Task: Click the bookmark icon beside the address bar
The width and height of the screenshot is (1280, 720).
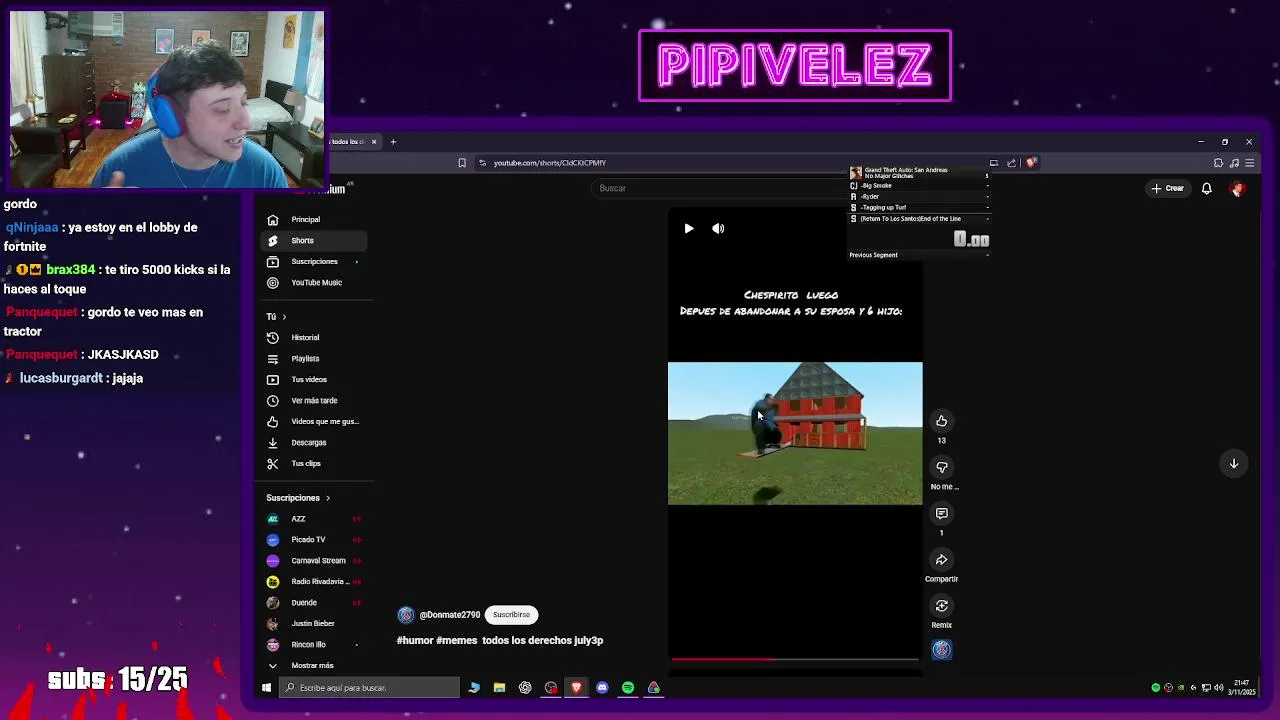Action: click(x=462, y=163)
